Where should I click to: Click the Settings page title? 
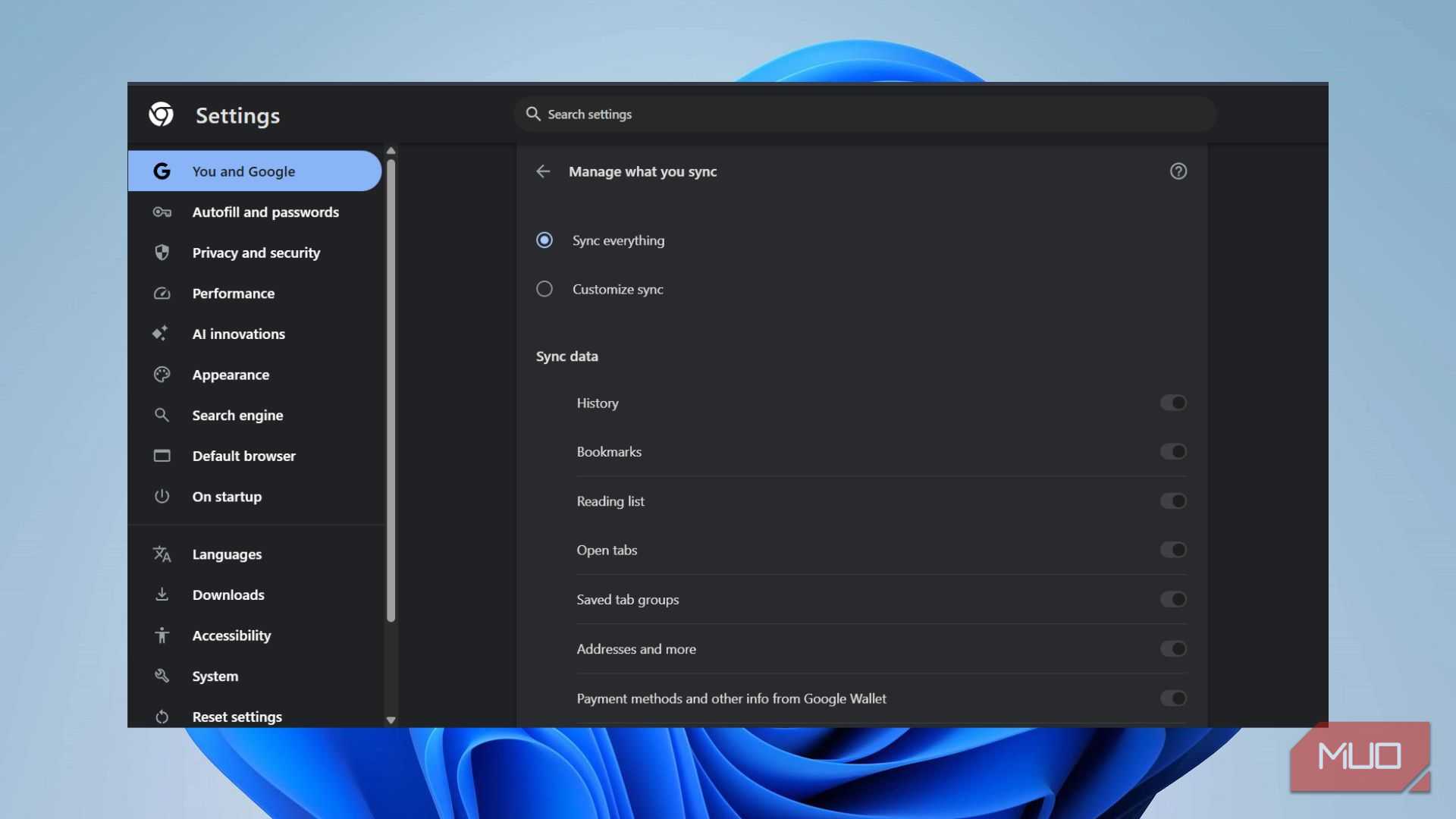(237, 115)
